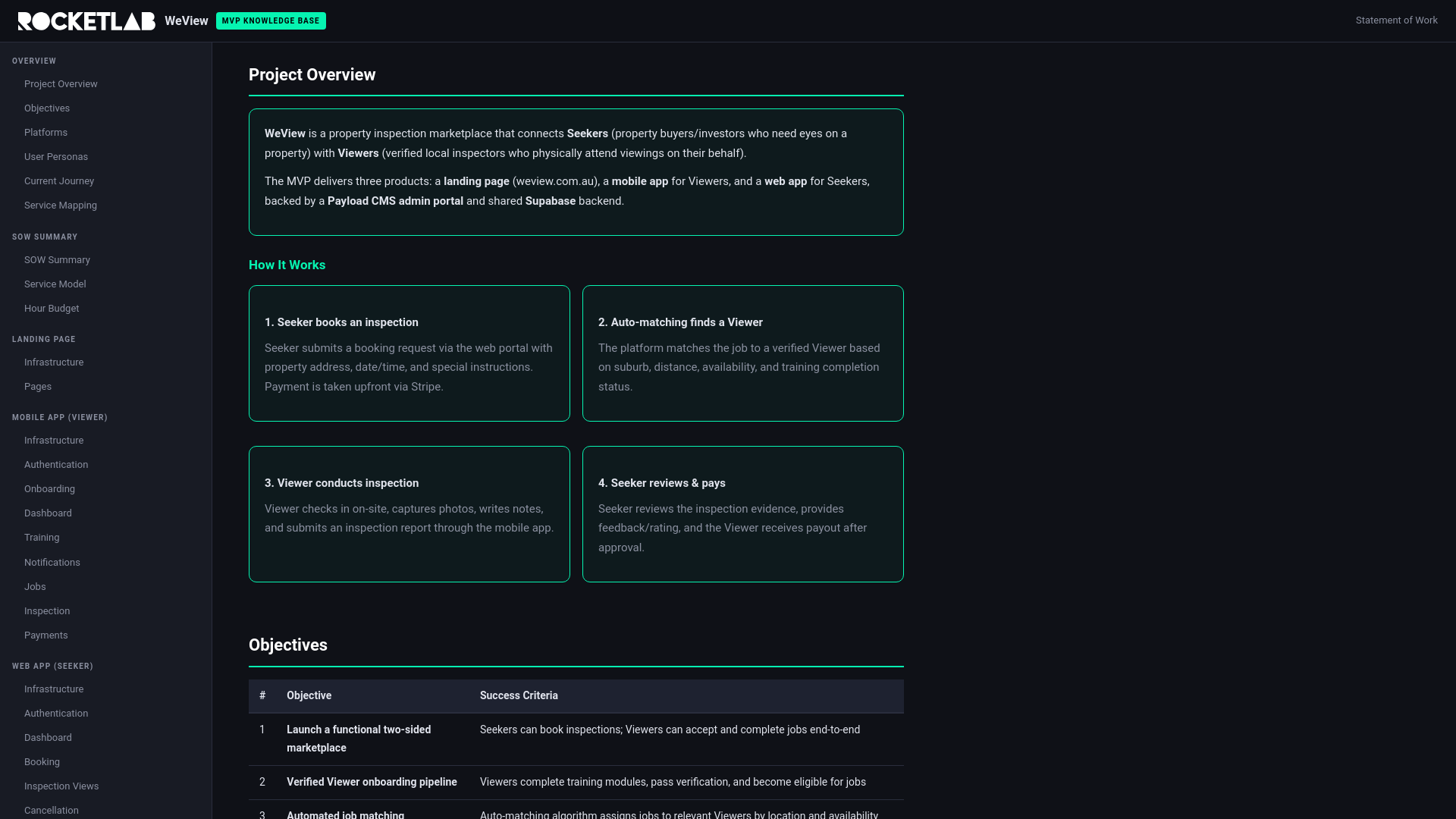
Task: Open User Personas sidebar link
Action: pyautogui.click(x=56, y=157)
